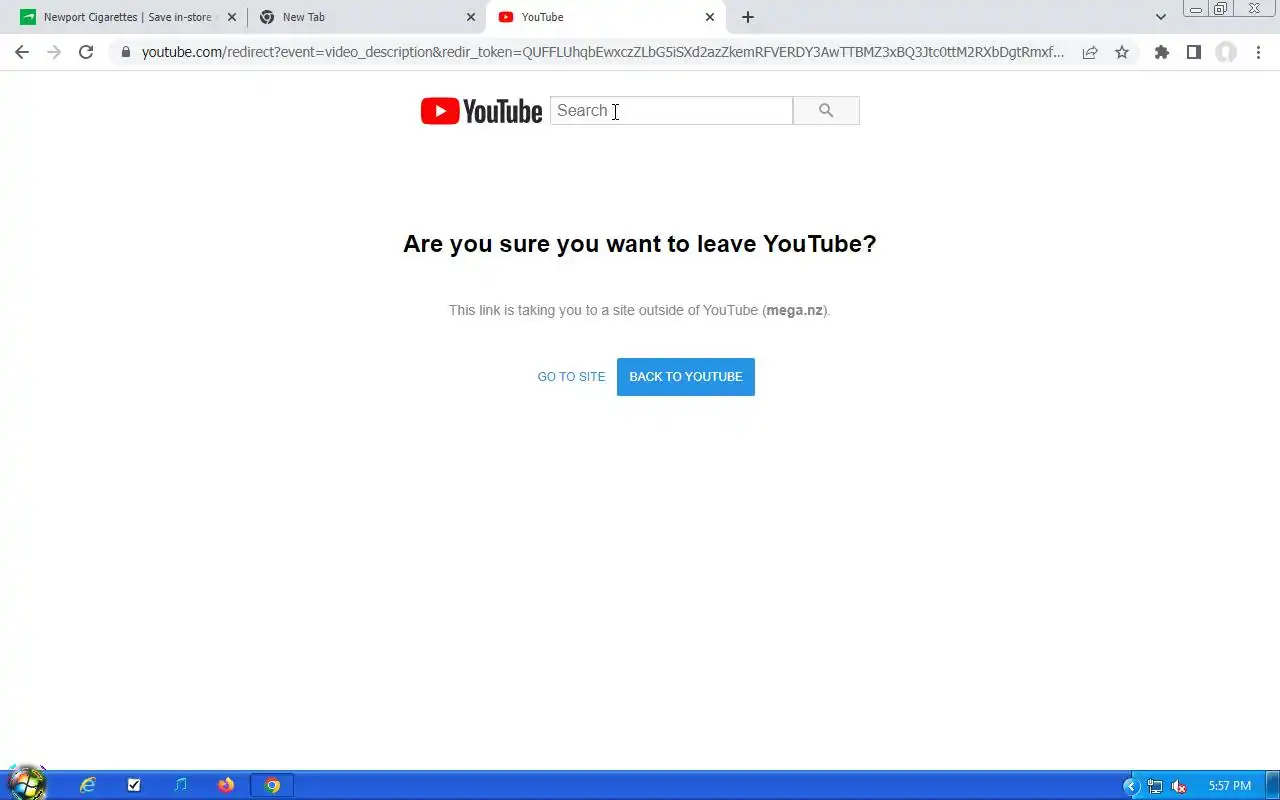This screenshot has height=800, width=1280.
Task: Open the checkmark app in taskbar
Action: coord(134,786)
